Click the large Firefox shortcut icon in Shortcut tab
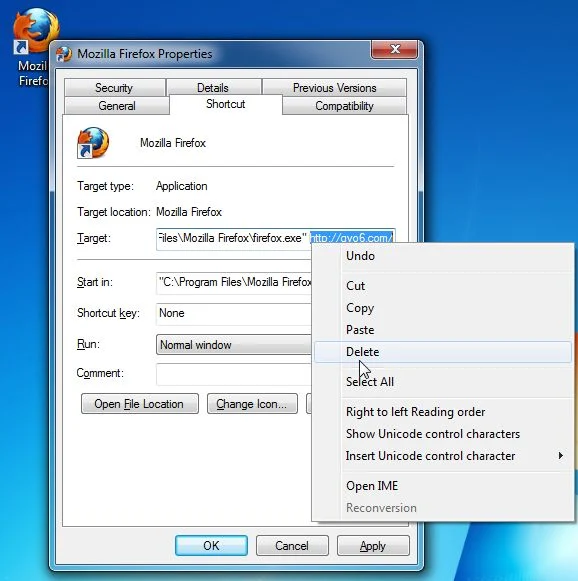Viewport: 578px width, 581px height. click(x=93, y=143)
